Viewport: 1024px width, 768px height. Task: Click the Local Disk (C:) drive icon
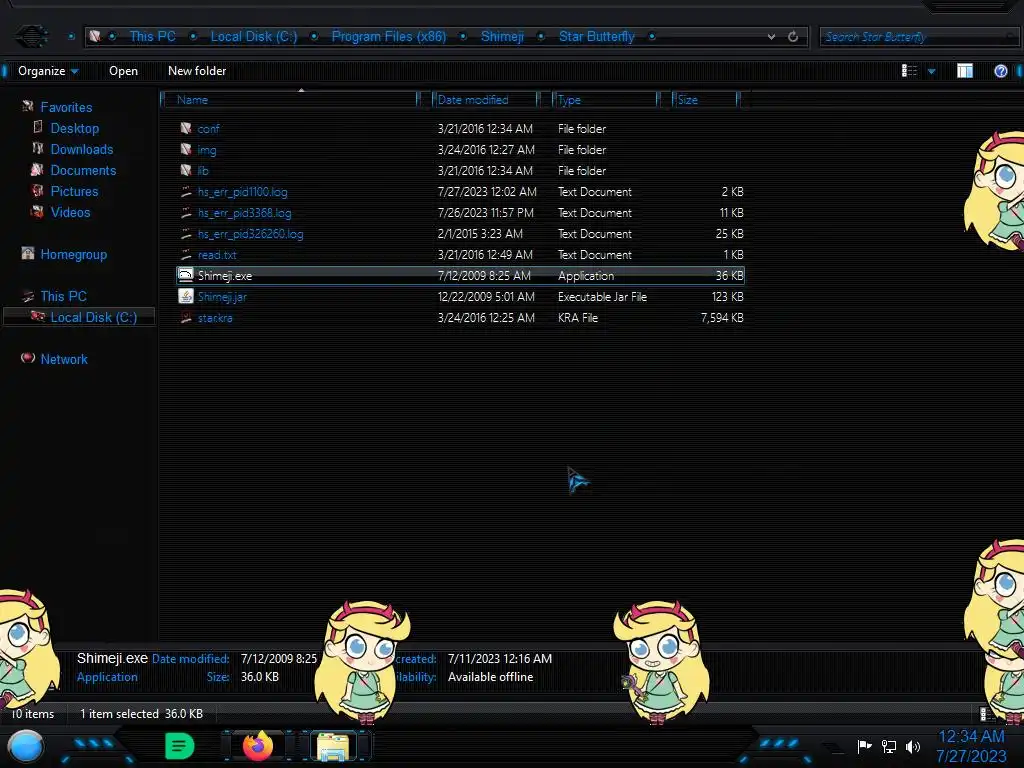[38, 317]
